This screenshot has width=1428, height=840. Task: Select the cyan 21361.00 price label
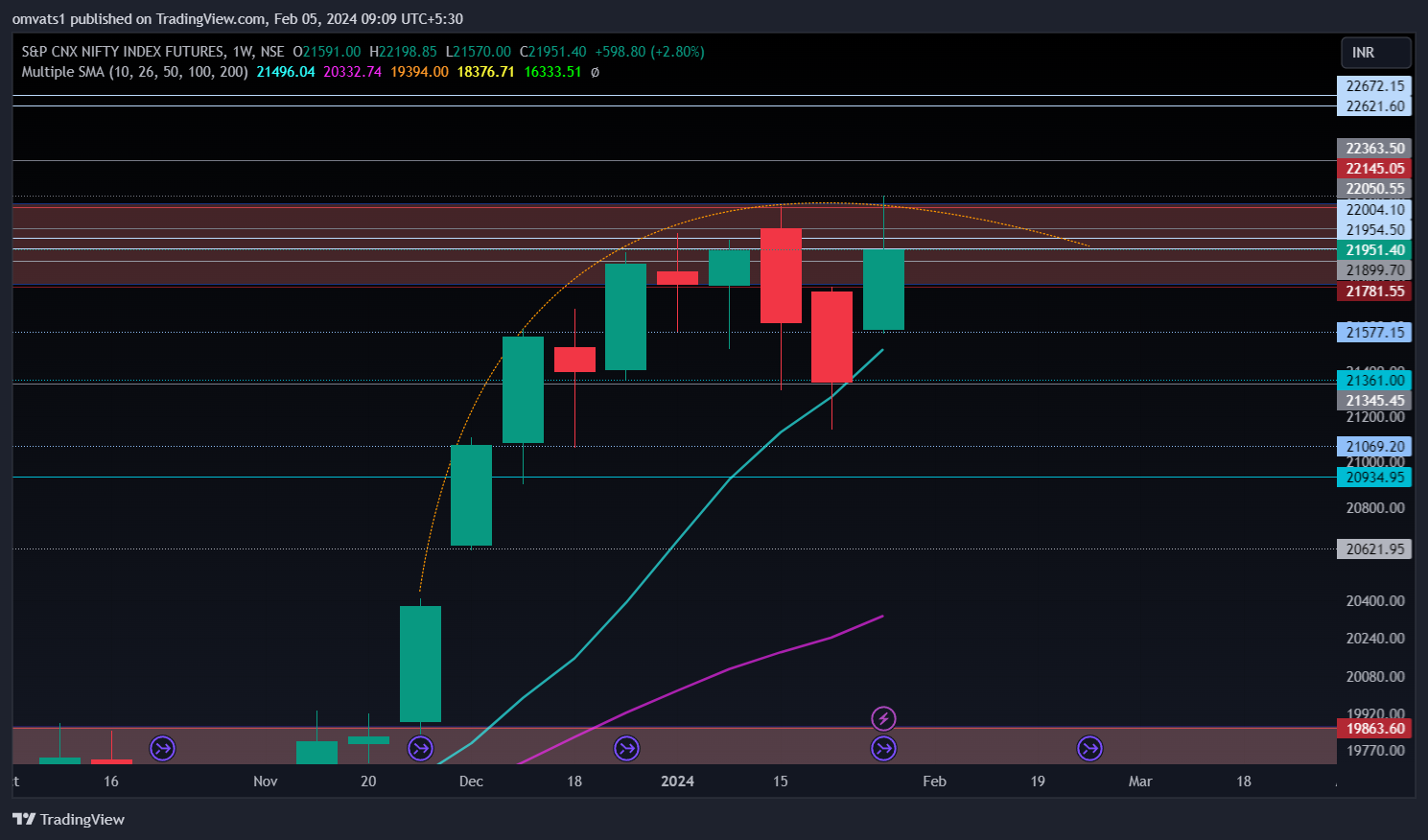click(1374, 381)
